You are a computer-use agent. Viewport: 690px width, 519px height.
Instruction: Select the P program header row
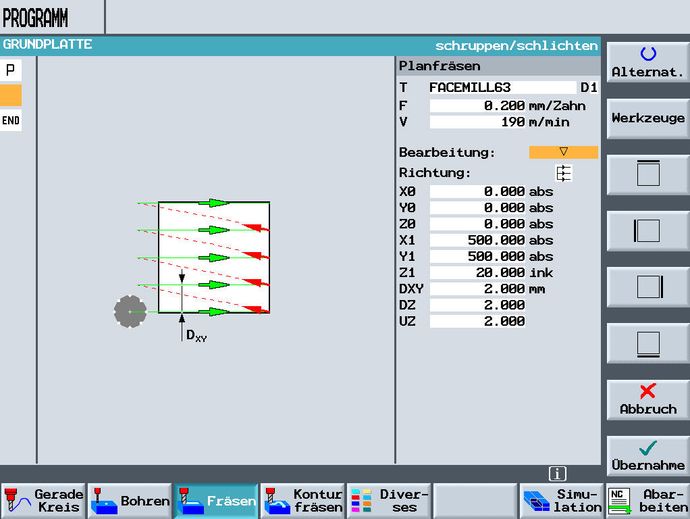[x=11, y=70]
